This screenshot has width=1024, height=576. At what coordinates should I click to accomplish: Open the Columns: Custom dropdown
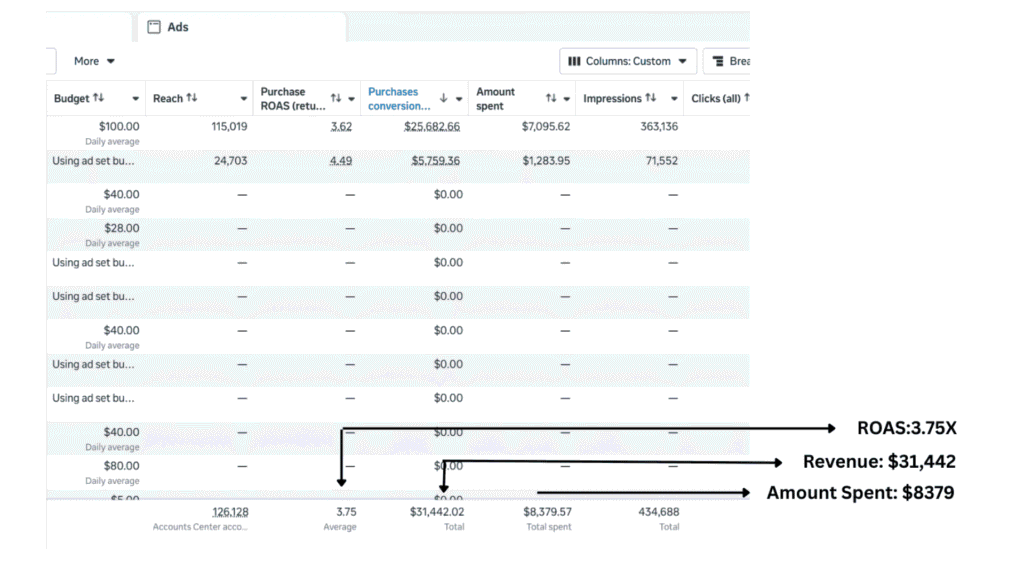(x=628, y=61)
